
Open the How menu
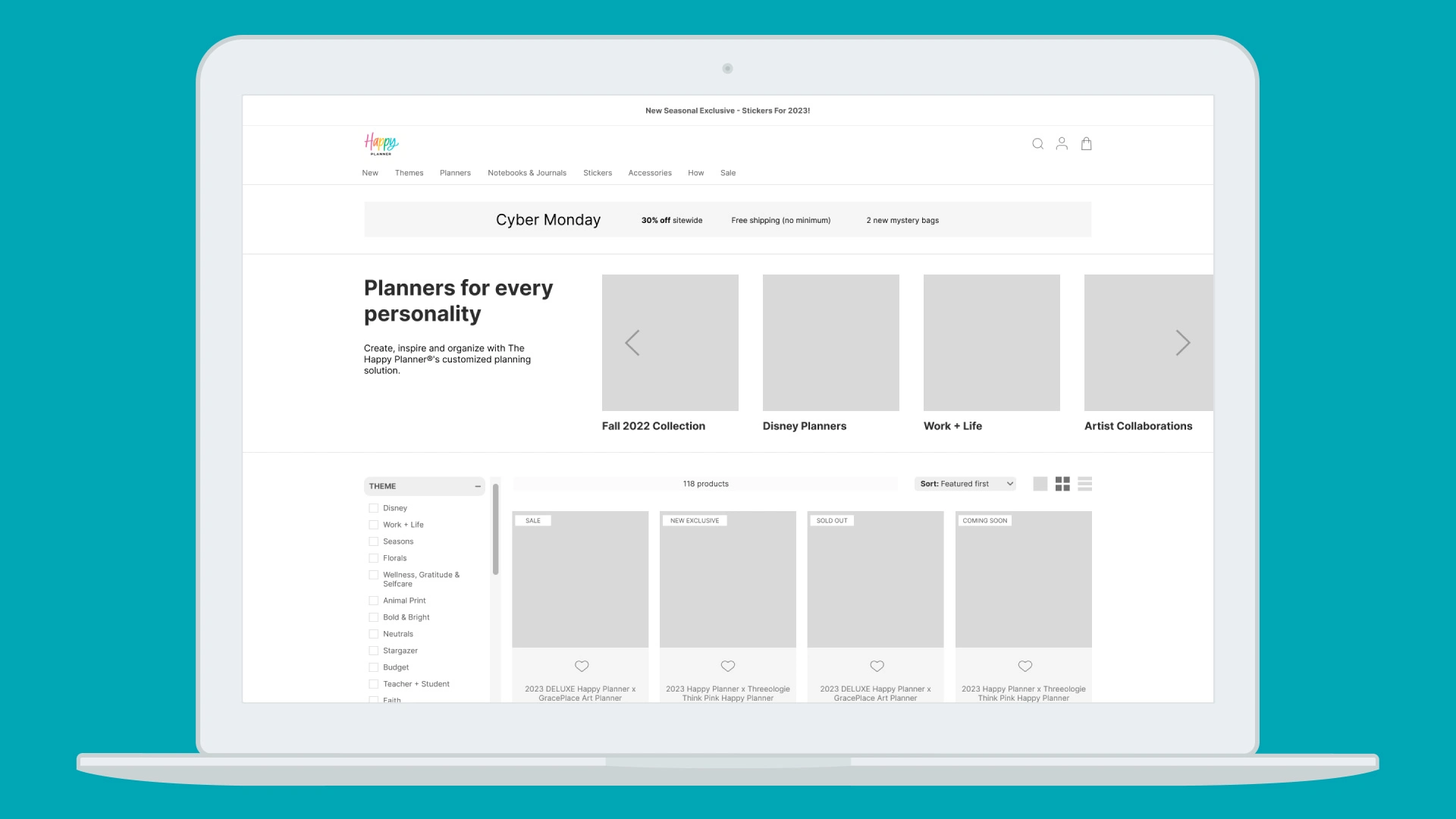(x=696, y=173)
